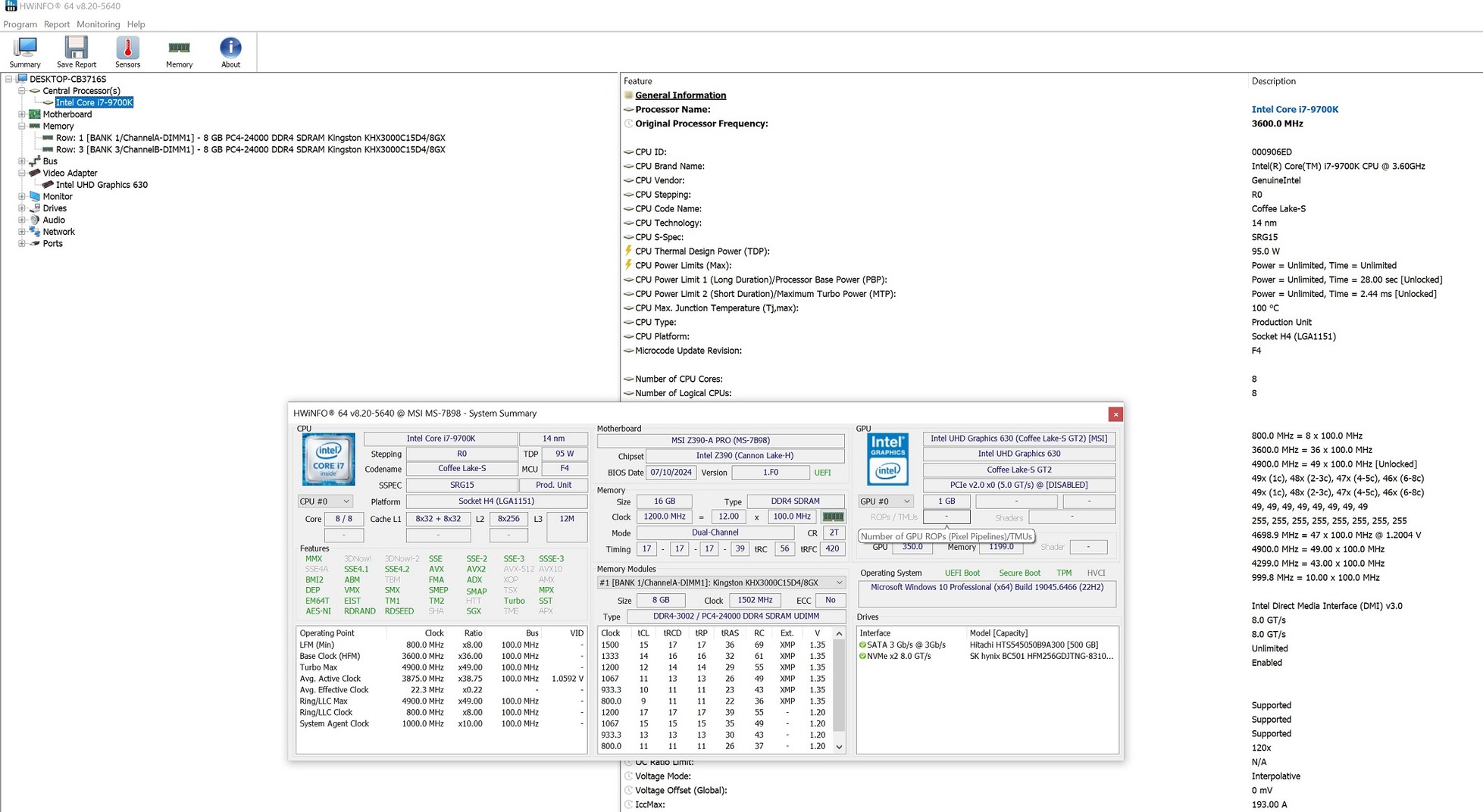Click the 'Description' column header
The height and width of the screenshot is (812, 1483).
pyautogui.click(x=1273, y=81)
